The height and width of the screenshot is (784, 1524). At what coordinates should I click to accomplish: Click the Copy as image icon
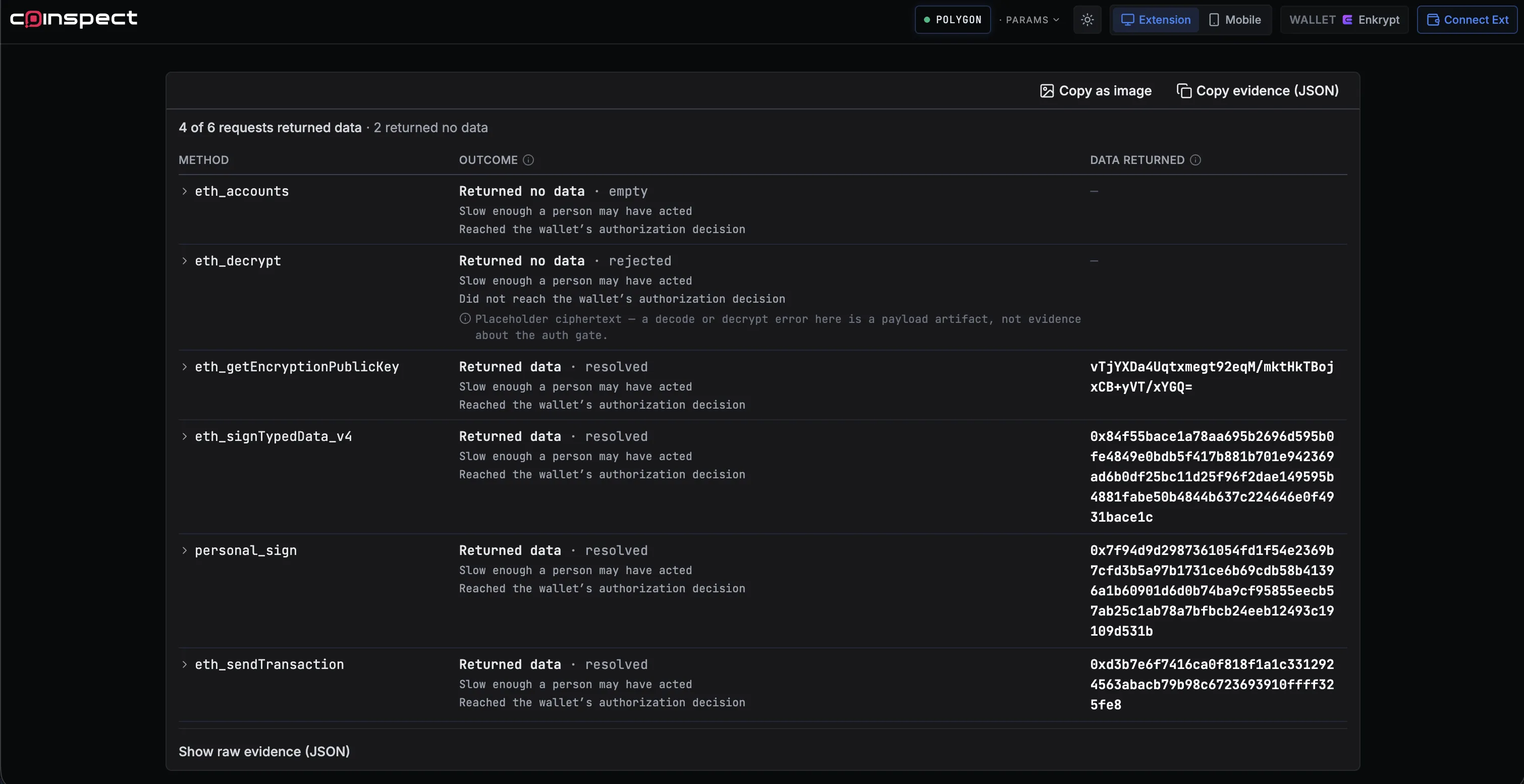1047,91
